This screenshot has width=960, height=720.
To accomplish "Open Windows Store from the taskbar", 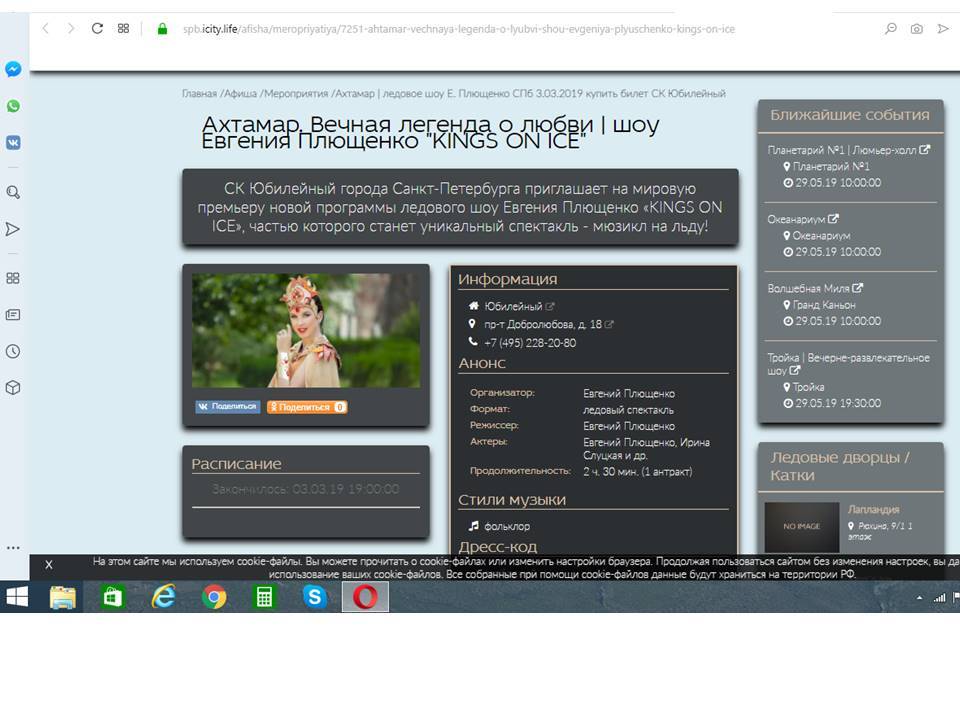I will click(x=113, y=597).
